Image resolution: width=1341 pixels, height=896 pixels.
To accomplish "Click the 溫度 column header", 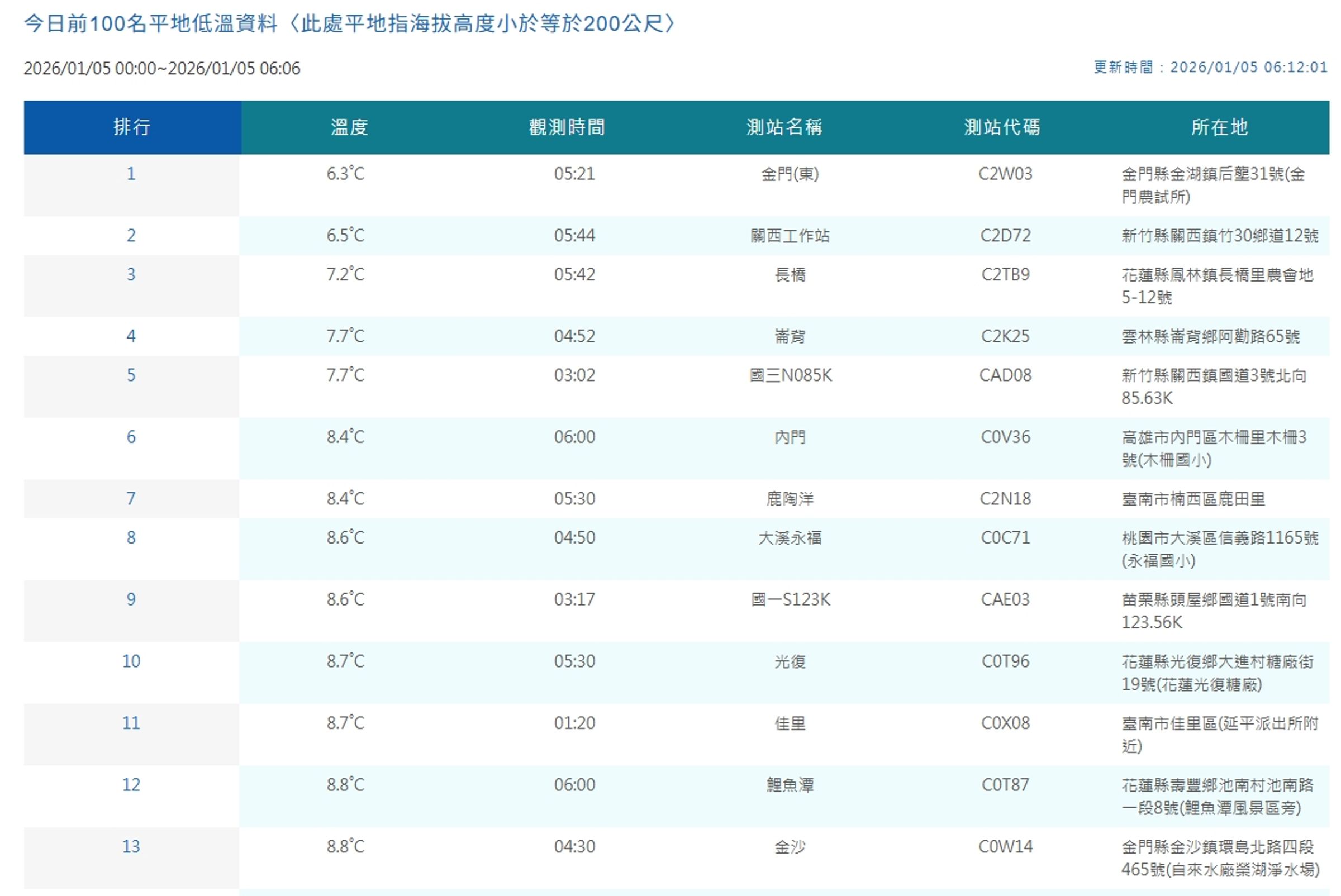I will click(349, 127).
